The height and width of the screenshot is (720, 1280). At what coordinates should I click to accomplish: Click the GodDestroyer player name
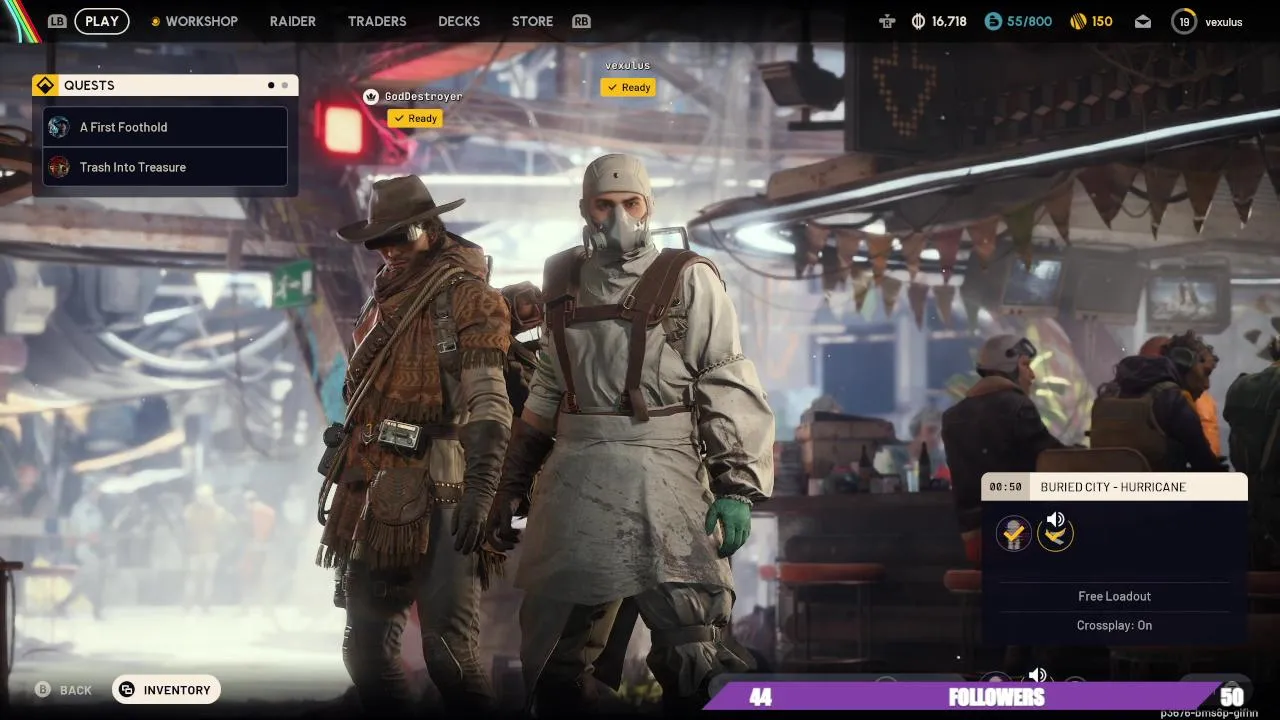(x=424, y=96)
